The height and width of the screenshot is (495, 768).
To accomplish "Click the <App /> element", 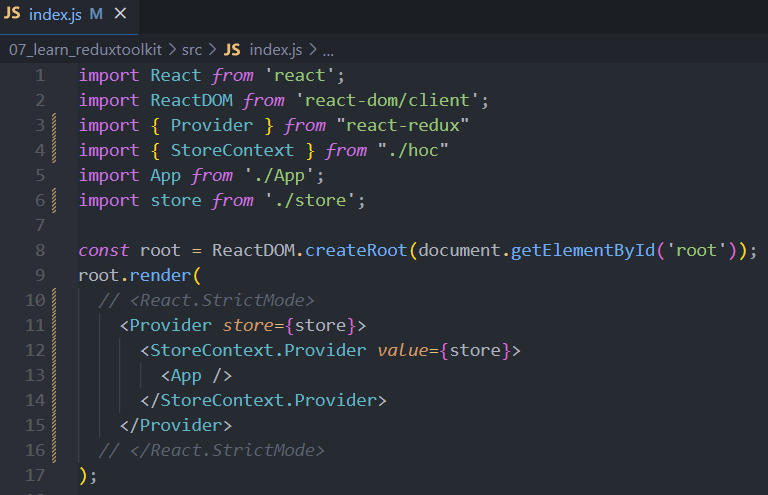I will tap(196, 376).
